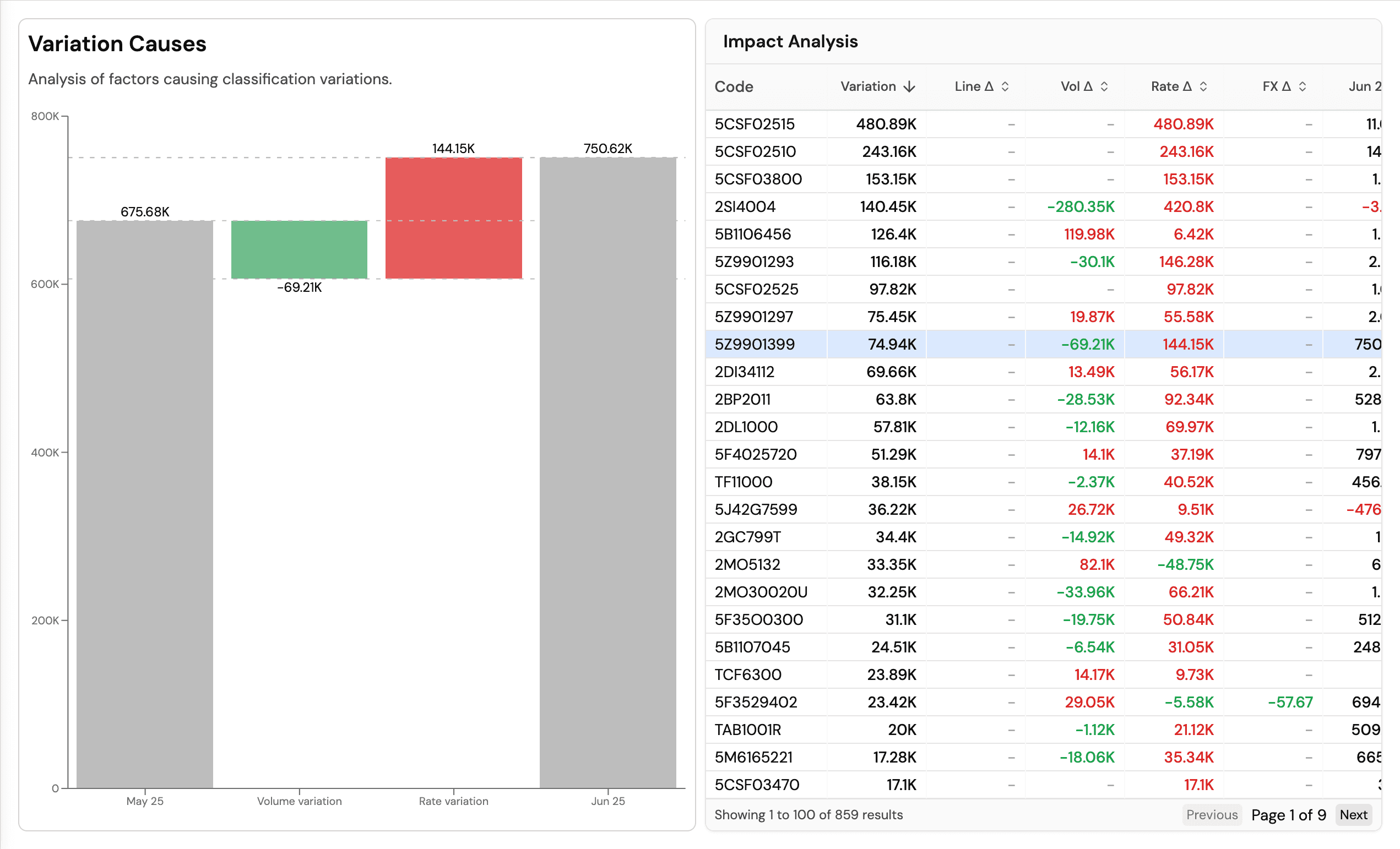Viewport: 1400px width, 849px height.
Task: Click the Previous pagination button
Action: click(x=1212, y=814)
